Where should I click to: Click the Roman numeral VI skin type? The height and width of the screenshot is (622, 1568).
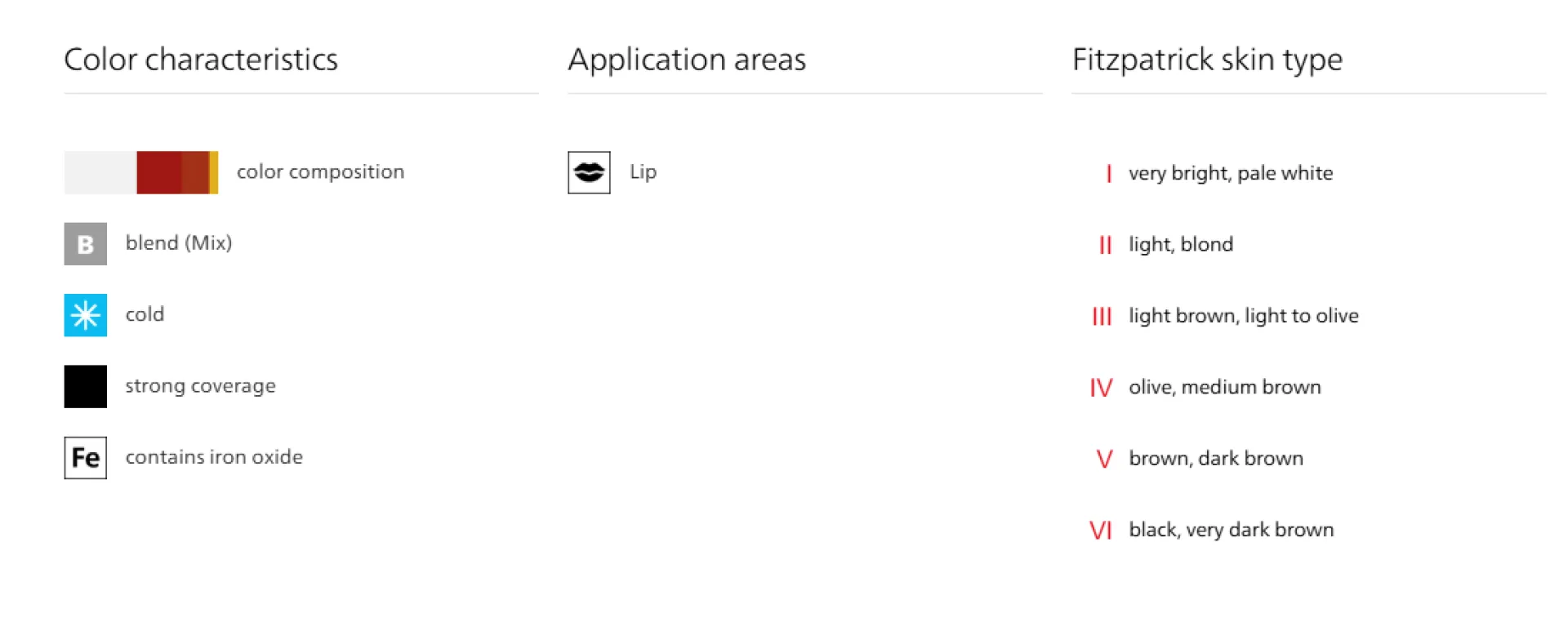[x=1101, y=531]
